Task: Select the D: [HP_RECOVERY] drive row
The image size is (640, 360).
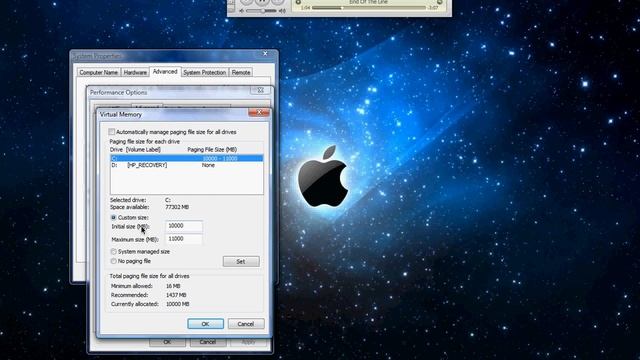Action: click(187, 165)
